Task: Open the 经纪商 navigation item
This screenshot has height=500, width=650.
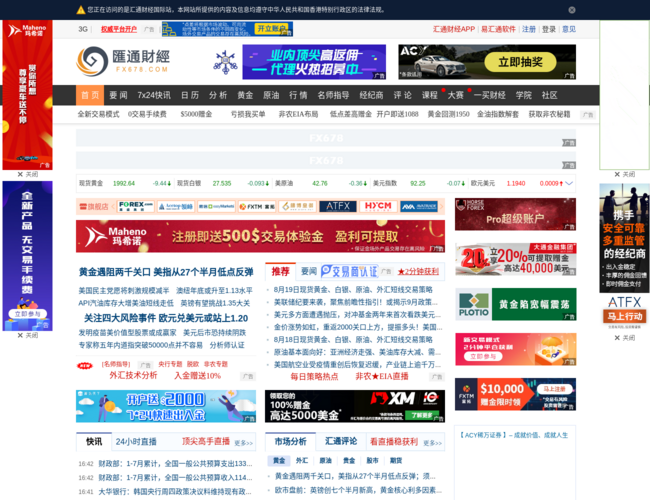Action: click(x=371, y=95)
